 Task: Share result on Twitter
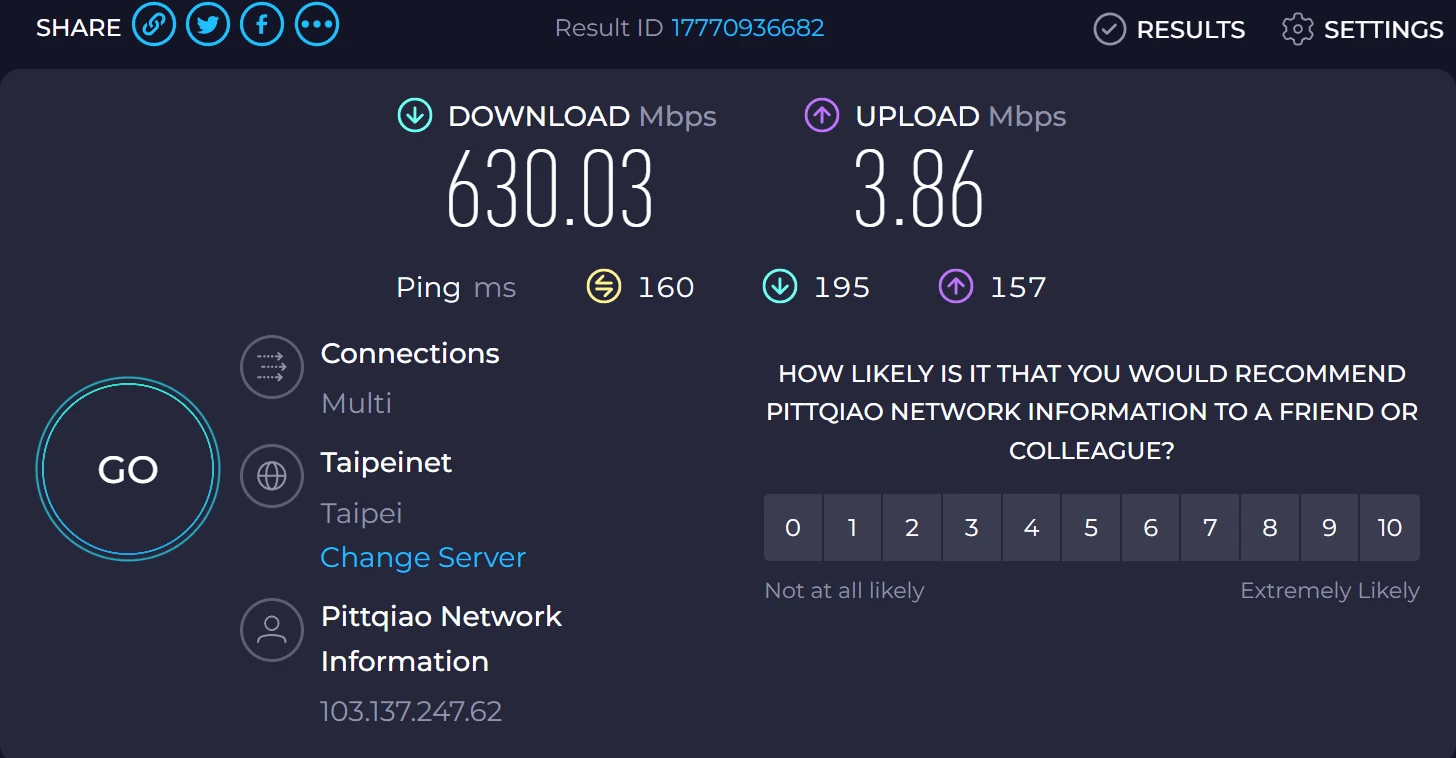[208, 25]
